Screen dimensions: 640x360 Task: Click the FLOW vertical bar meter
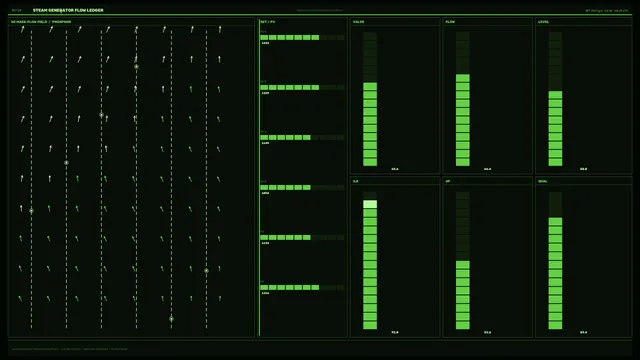(x=462, y=99)
